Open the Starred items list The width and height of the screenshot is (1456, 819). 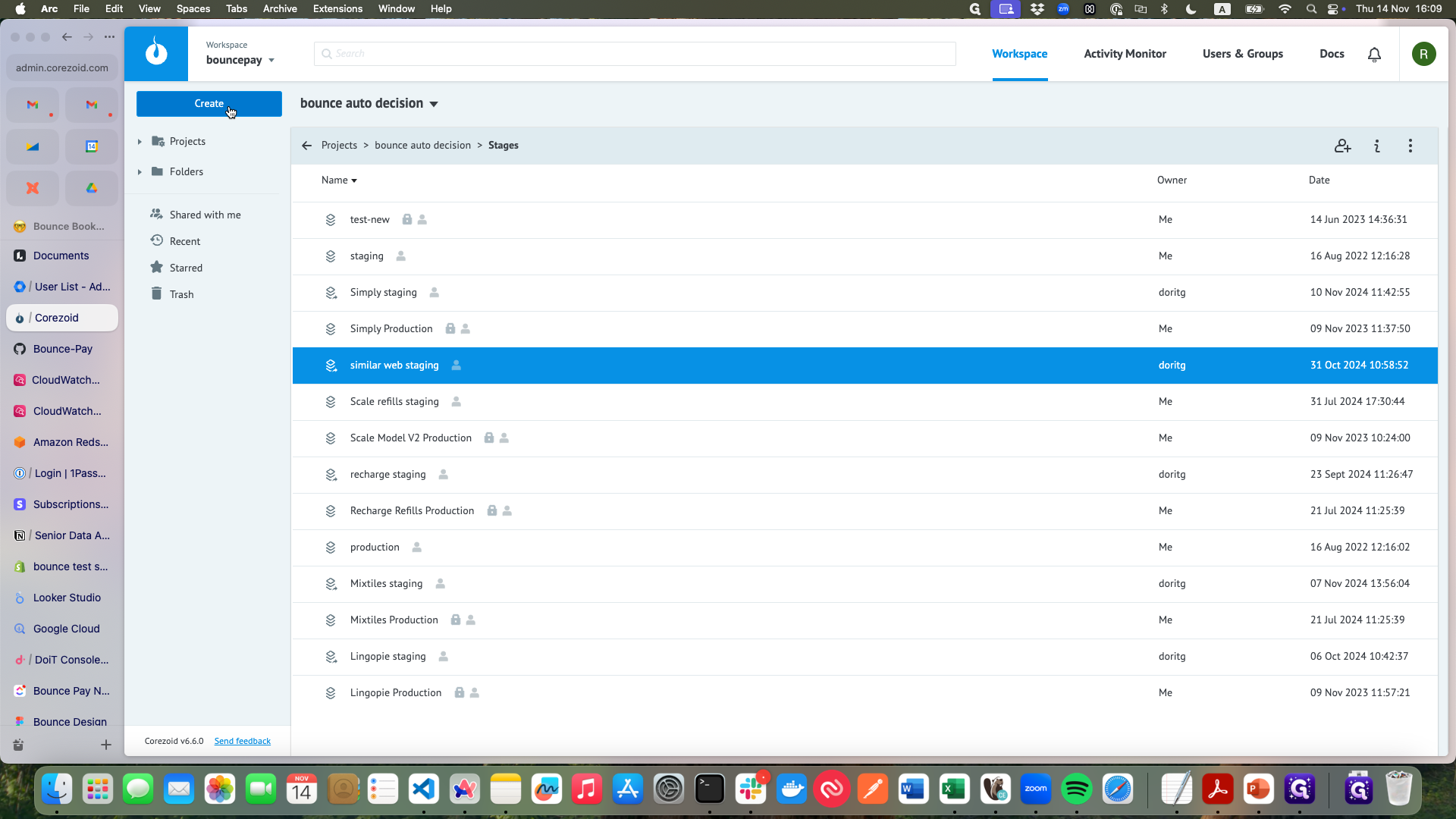click(186, 268)
